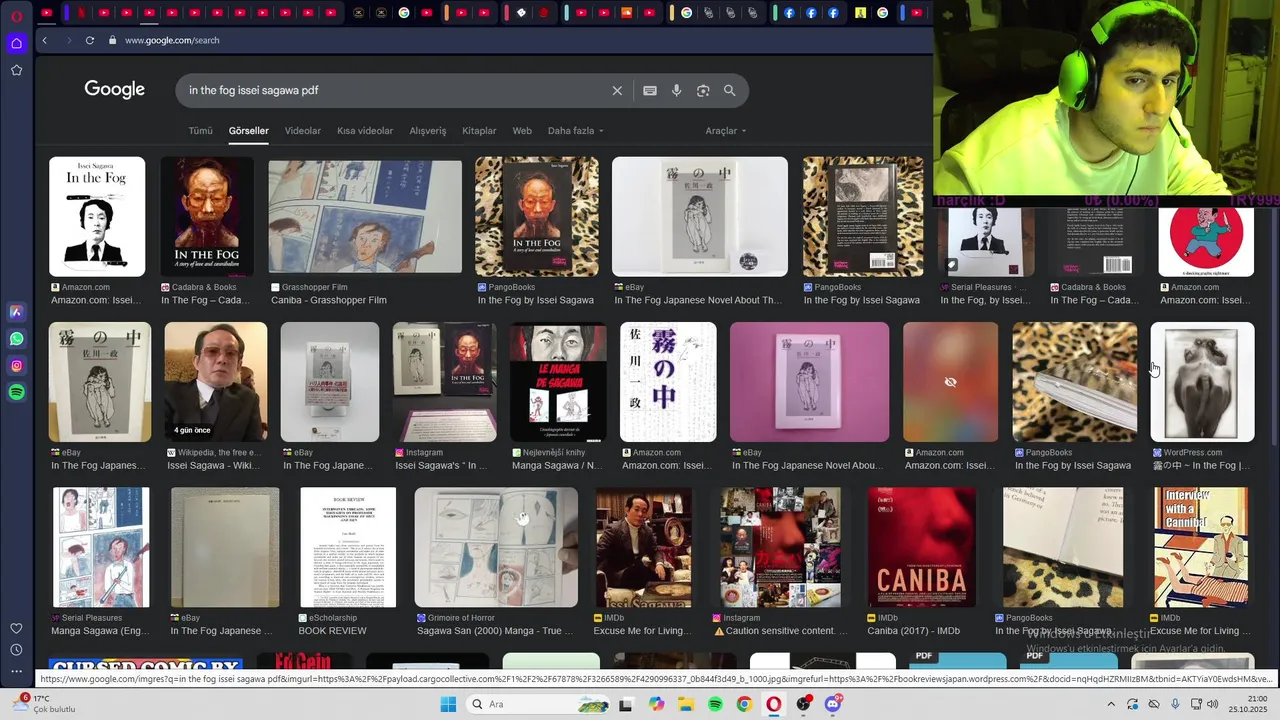Click the Google search text field
The height and width of the screenshot is (720, 1280).
398,90
